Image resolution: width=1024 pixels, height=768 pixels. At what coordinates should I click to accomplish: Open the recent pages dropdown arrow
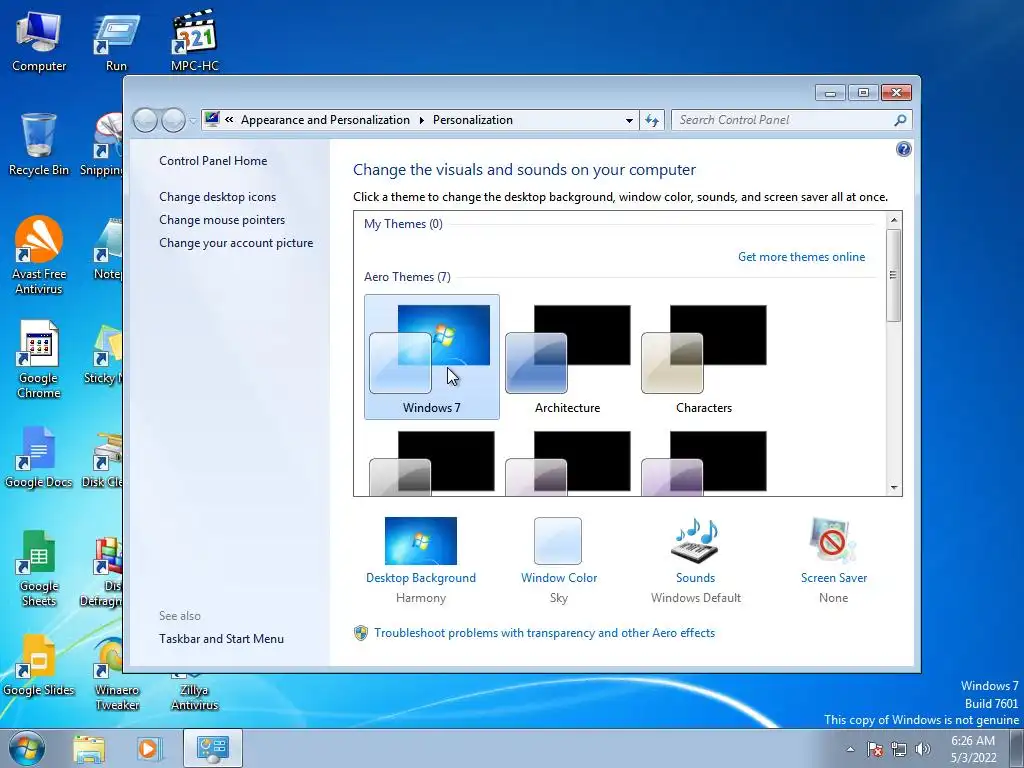(x=193, y=121)
